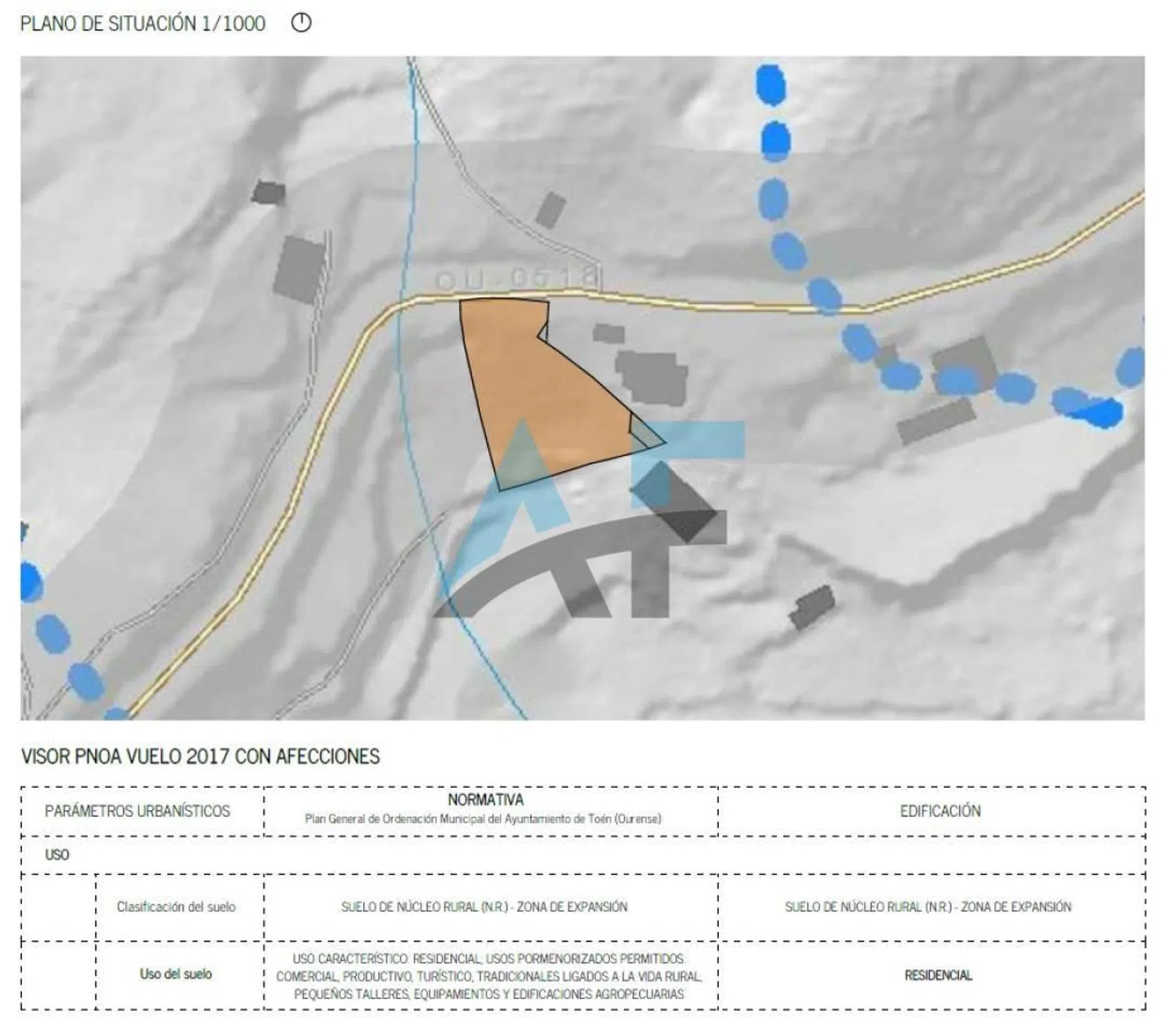Click the 'PLANO DE SITUACIÓN 1/1000' title
Screen dimensions: 1176x1034
click(143, 23)
